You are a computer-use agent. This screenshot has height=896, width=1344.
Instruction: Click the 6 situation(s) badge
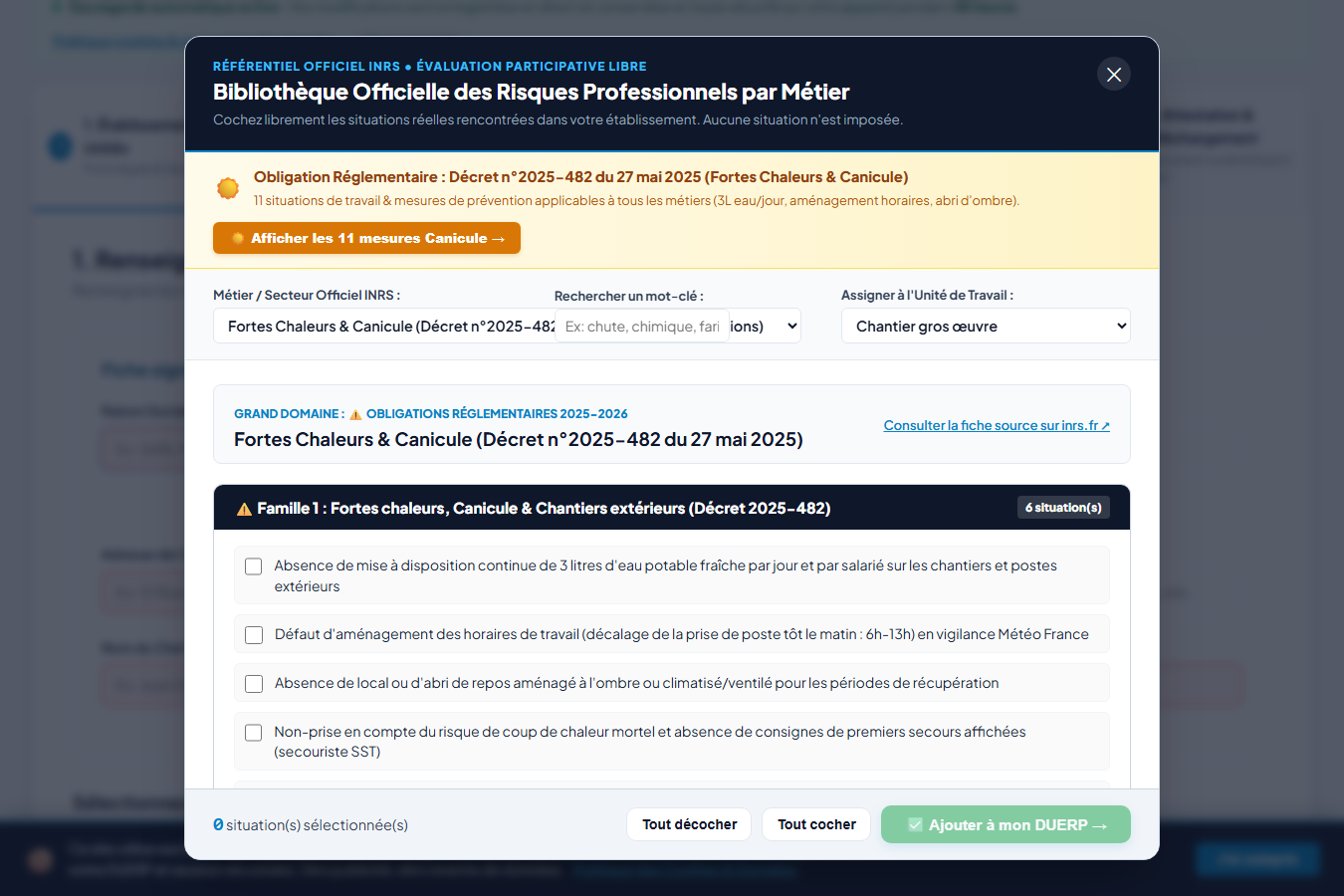point(1063,508)
